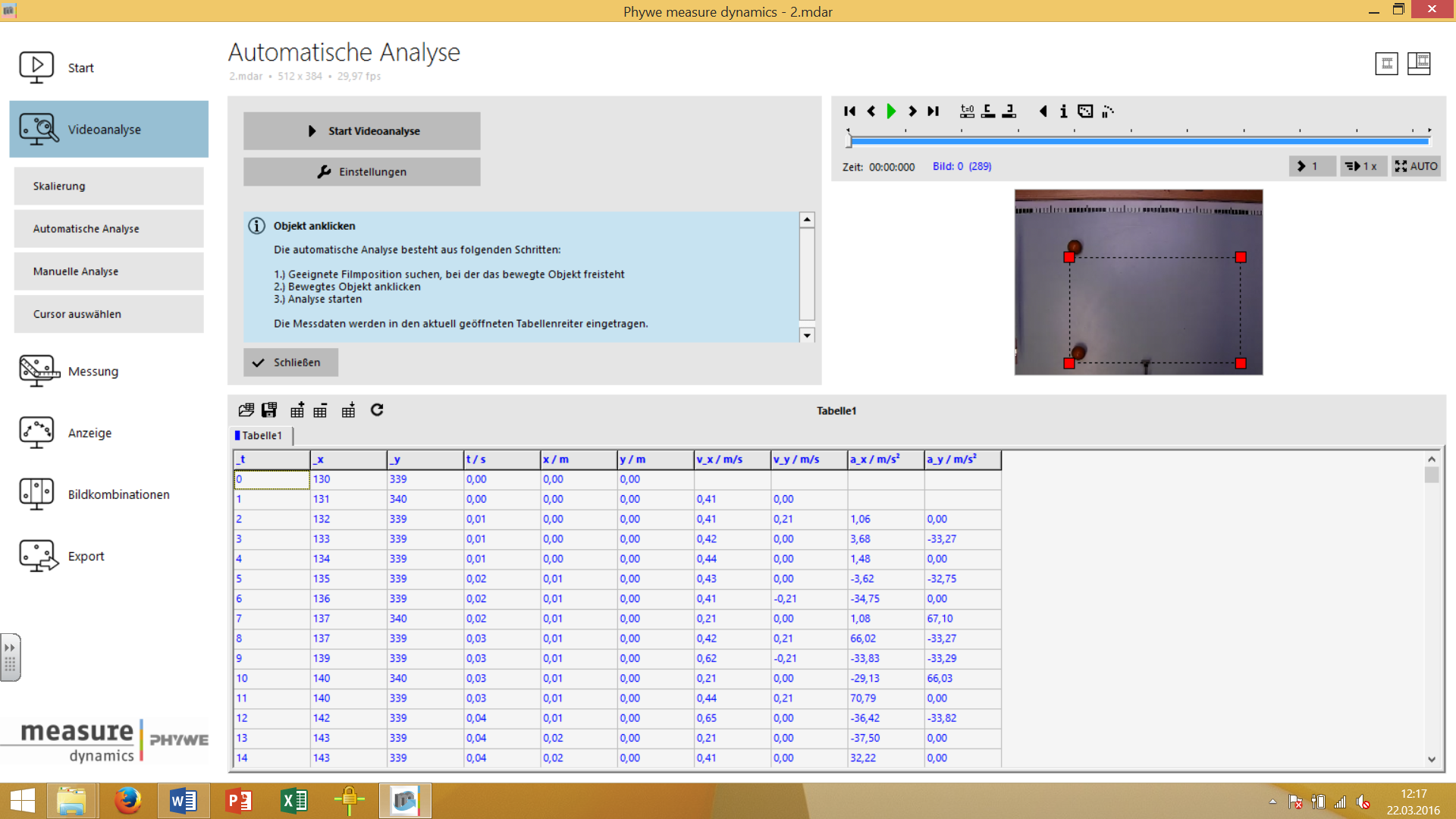Click the Start Videoanalyse button
This screenshot has height=819, width=1456.
click(x=362, y=131)
